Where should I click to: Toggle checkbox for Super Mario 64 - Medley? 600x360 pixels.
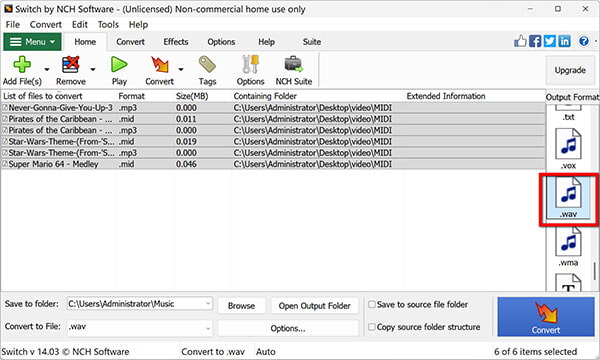click(x=5, y=164)
